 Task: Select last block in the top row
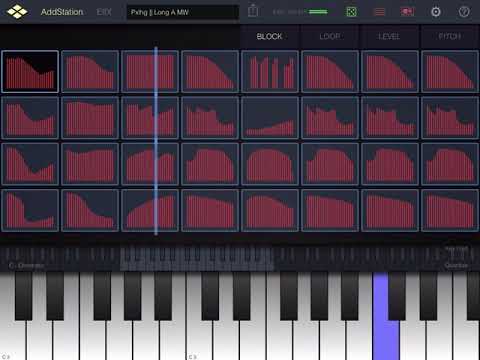pyautogui.click(x=450, y=71)
